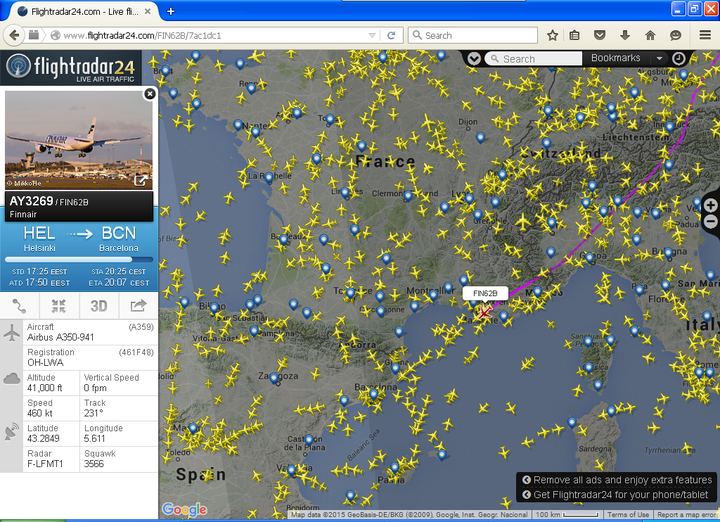Image resolution: width=720 pixels, height=522 pixels.
Task: Open the aircraft photo external link icon
Action: point(140,180)
